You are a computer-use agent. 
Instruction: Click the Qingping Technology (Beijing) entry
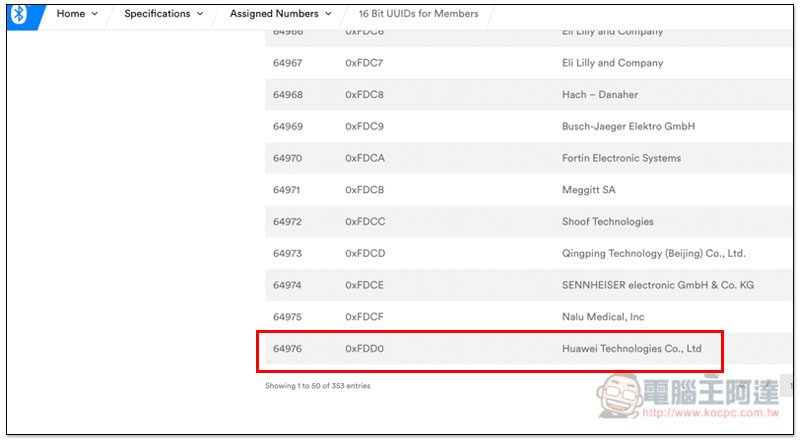[x=653, y=253]
